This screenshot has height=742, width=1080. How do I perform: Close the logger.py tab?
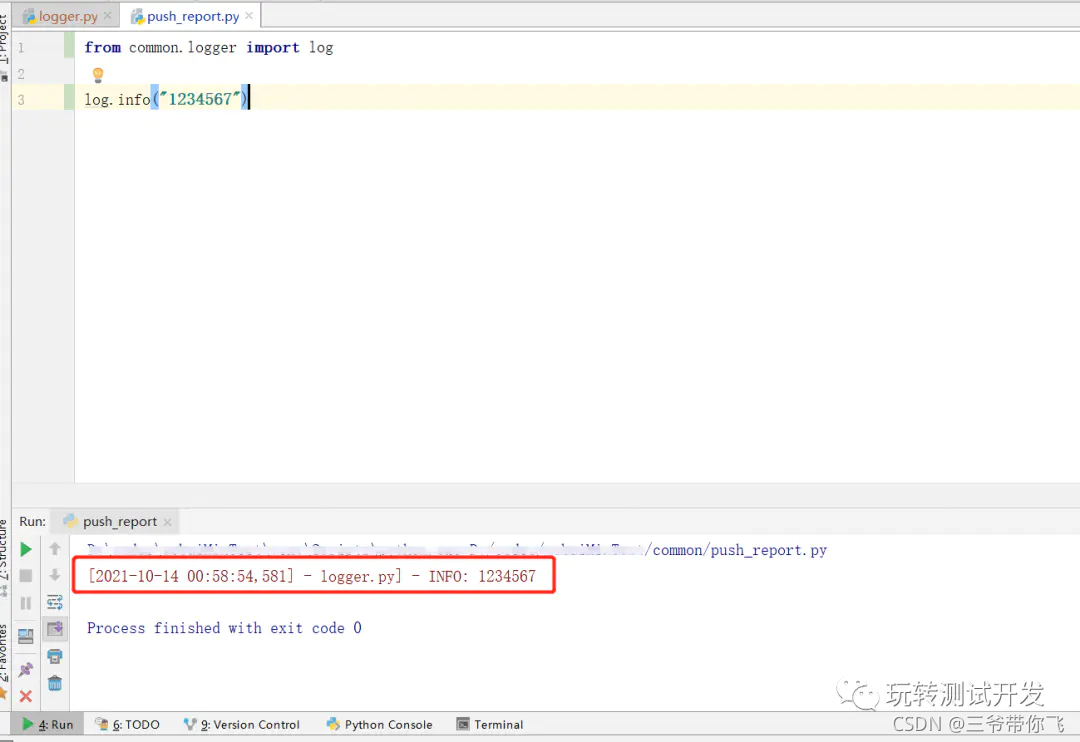tap(107, 15)
